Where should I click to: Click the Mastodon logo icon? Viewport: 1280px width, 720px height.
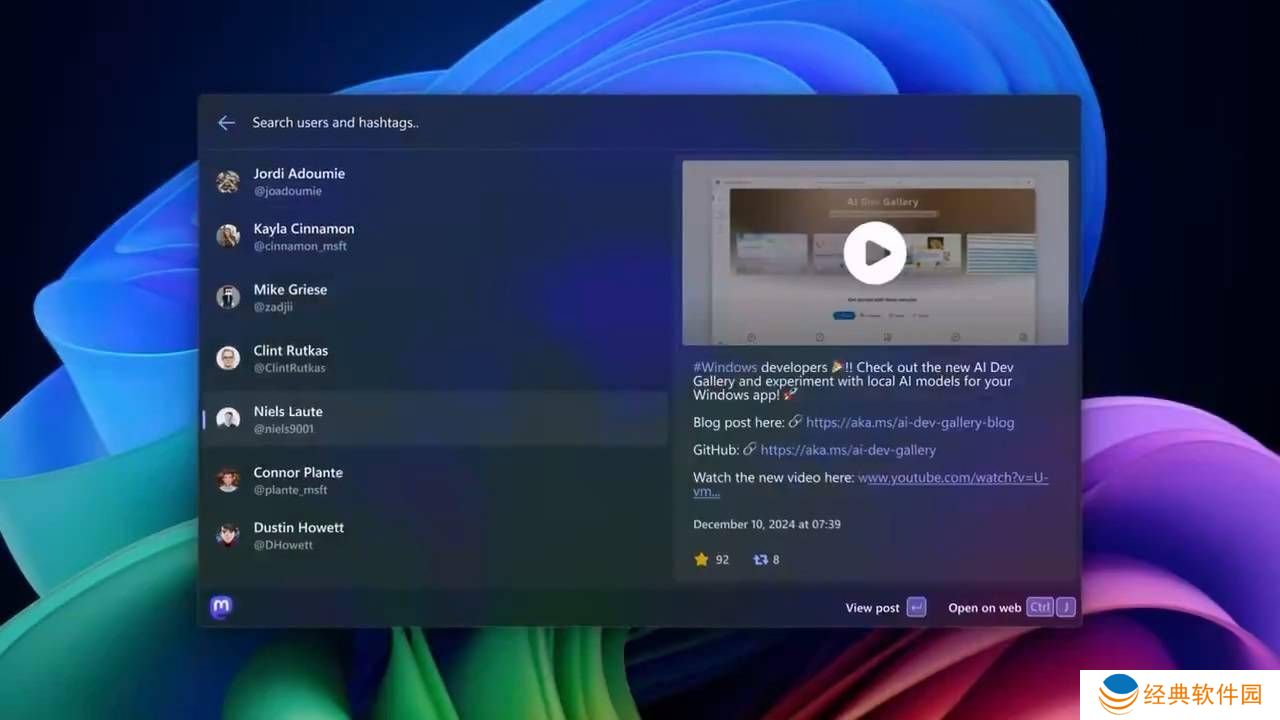click(222, 607)
